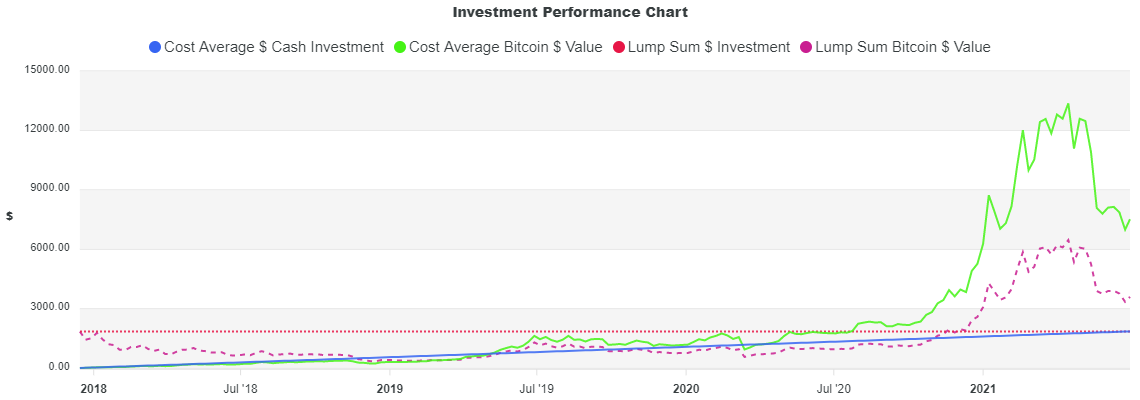Toggle the "Cost Average Bitcoin $ Value" legend label
Screen dimensions: 1140x400
(506, 47)
